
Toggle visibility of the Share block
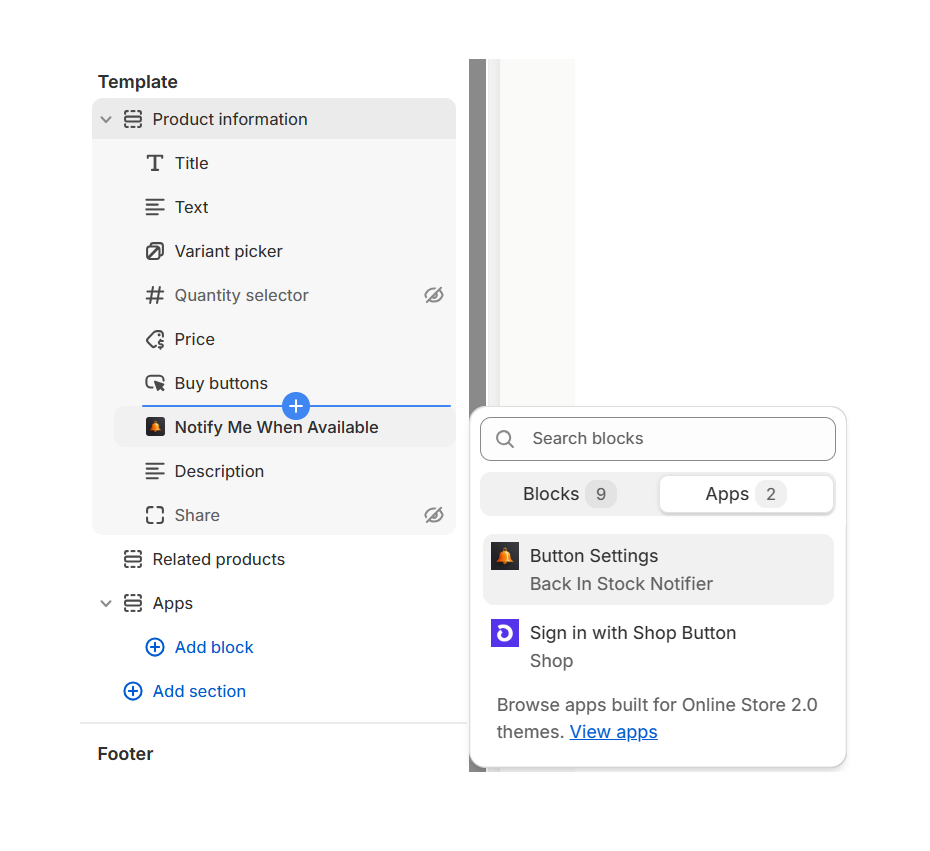coord(433,515)
